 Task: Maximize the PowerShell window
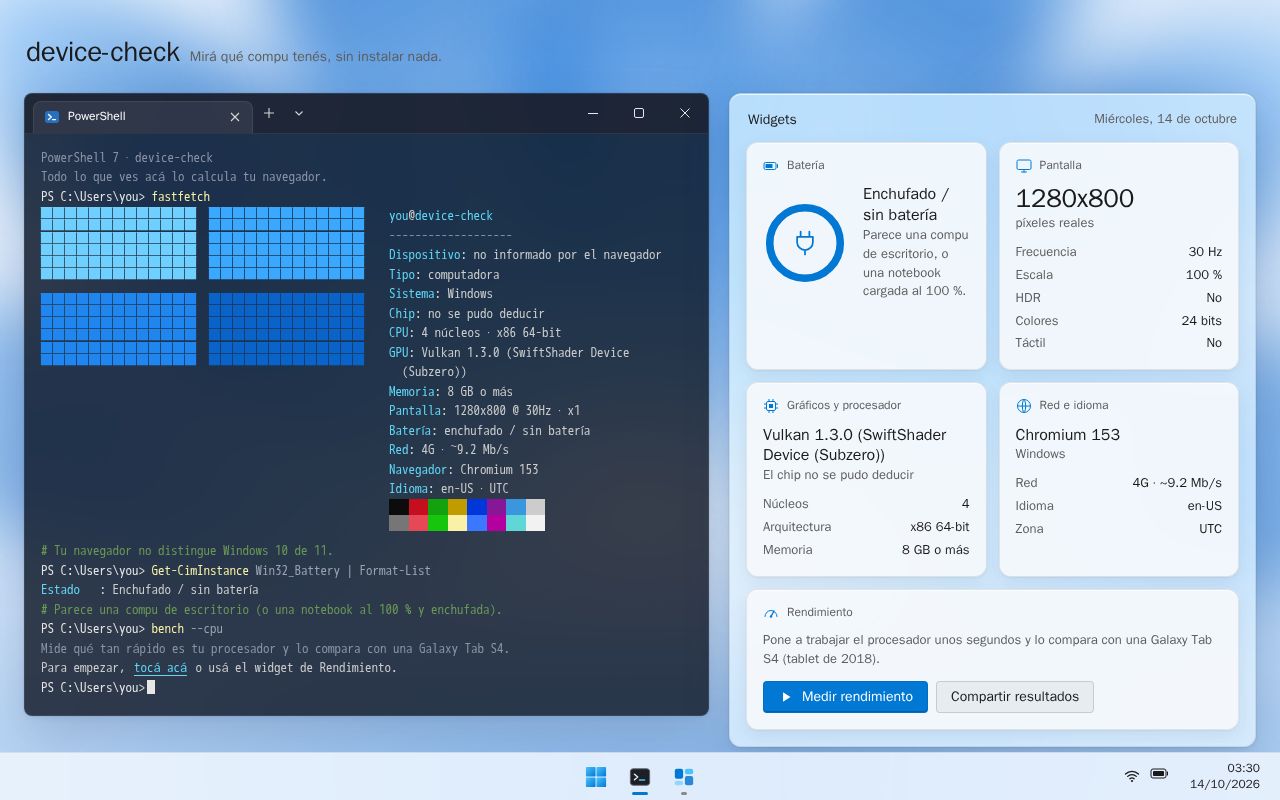[x=639, y=114]
